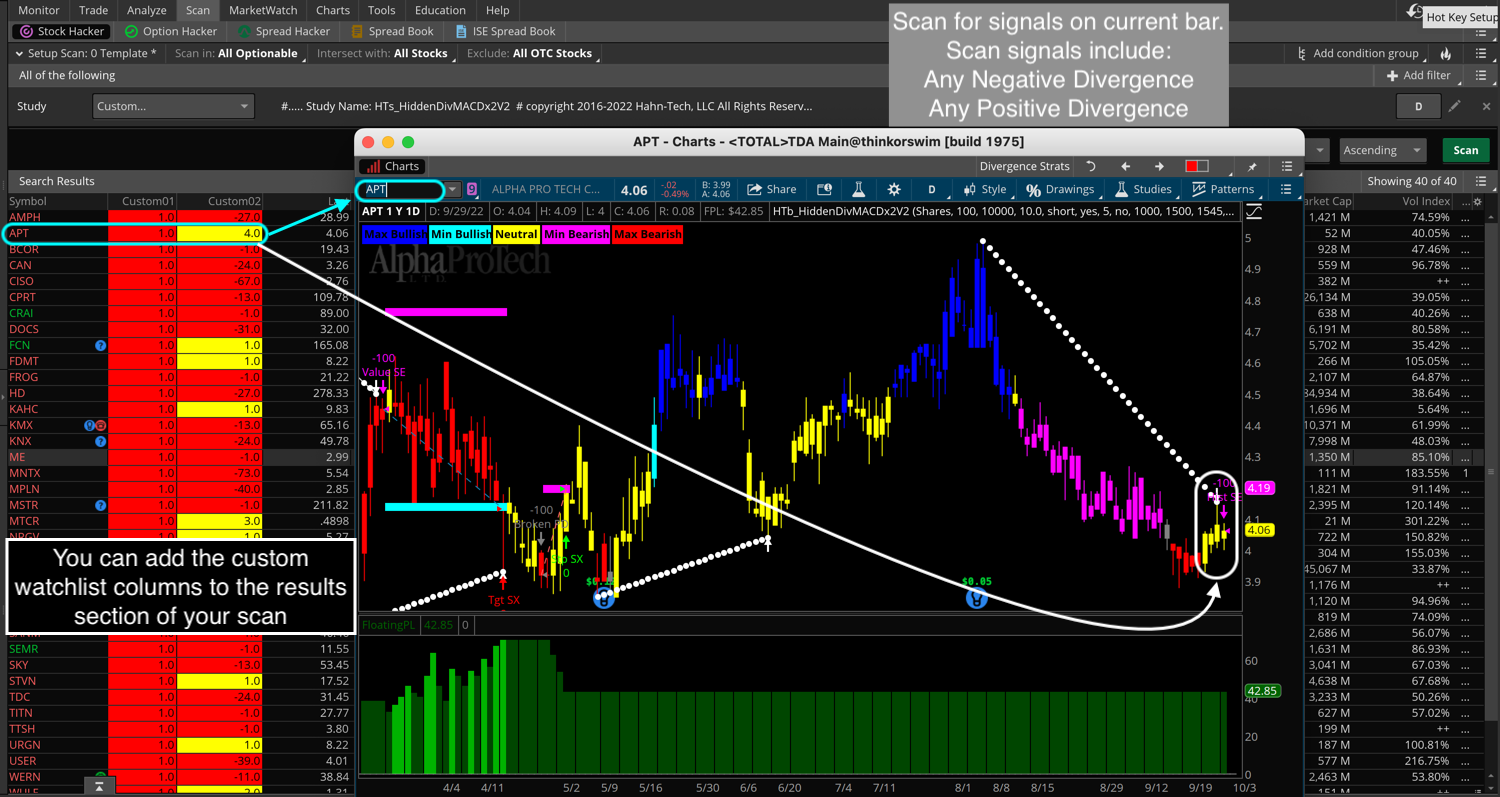Click the Custom02 column header
Viewport: 1500px width, 797px height.
(234, 201)
